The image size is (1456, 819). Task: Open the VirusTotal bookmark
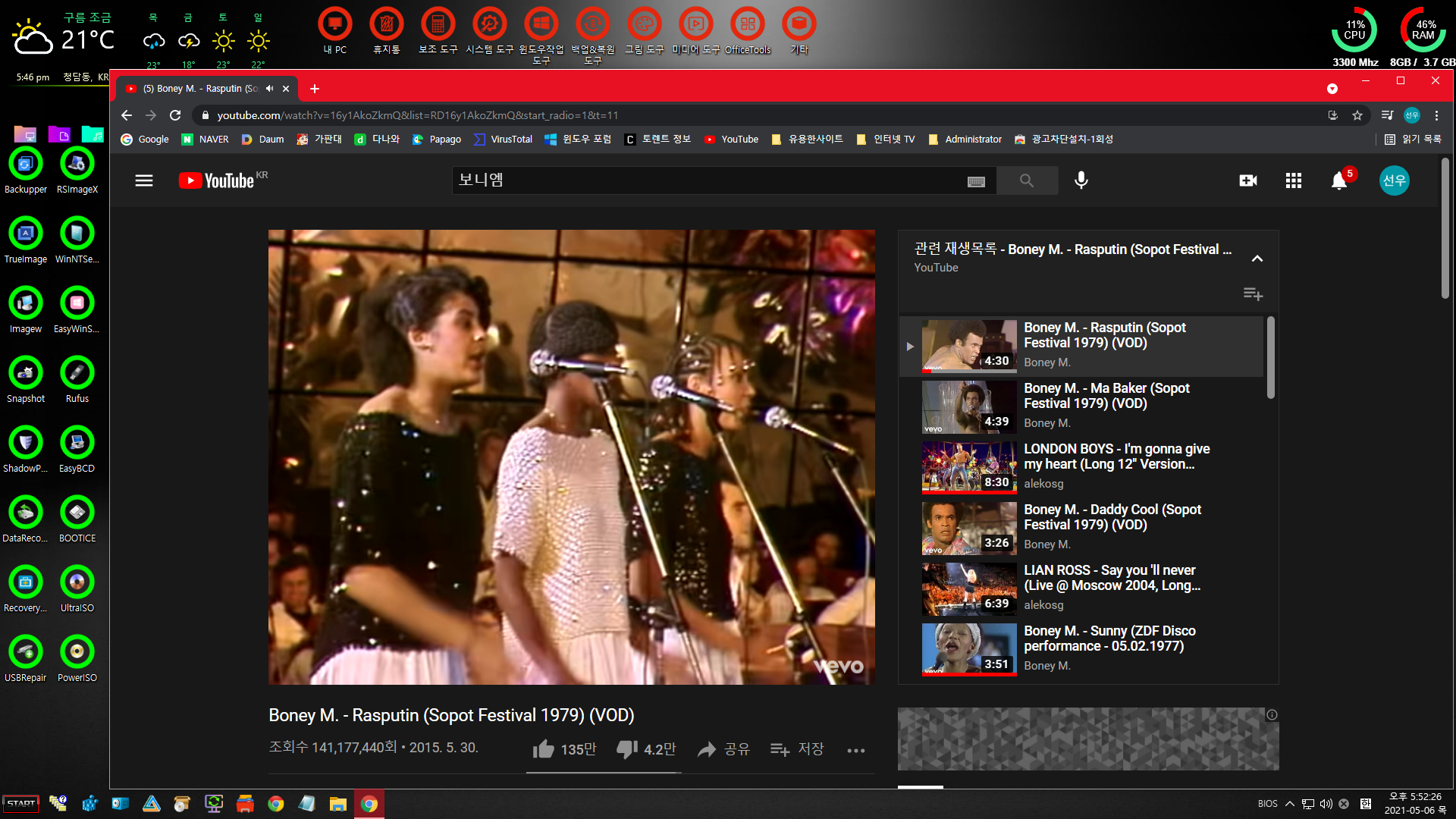[503, 140]
